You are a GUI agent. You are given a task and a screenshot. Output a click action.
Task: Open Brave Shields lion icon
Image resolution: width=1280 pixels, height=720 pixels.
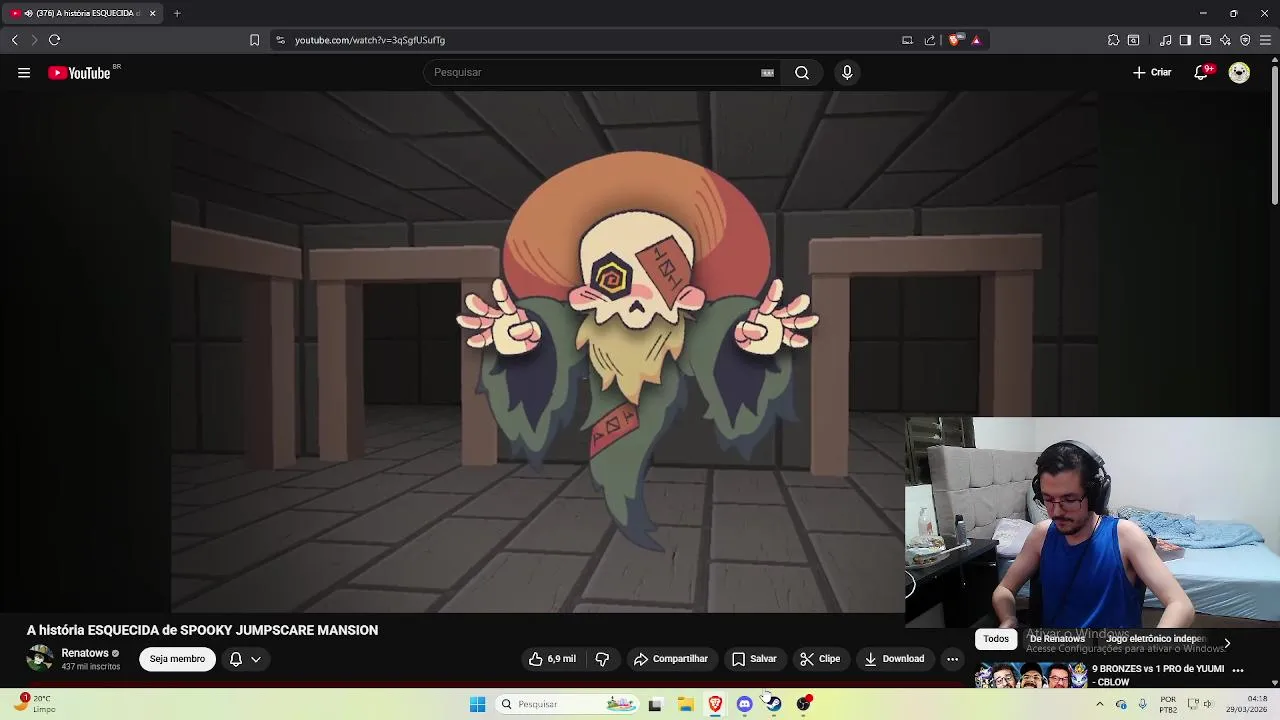(x=956, y=40)
